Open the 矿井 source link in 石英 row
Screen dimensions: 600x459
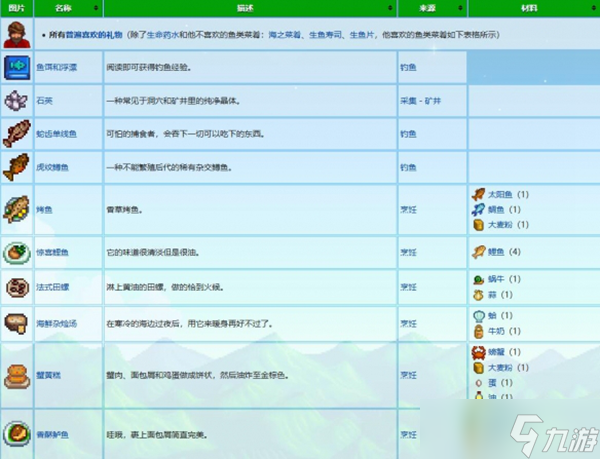point(433,101)
